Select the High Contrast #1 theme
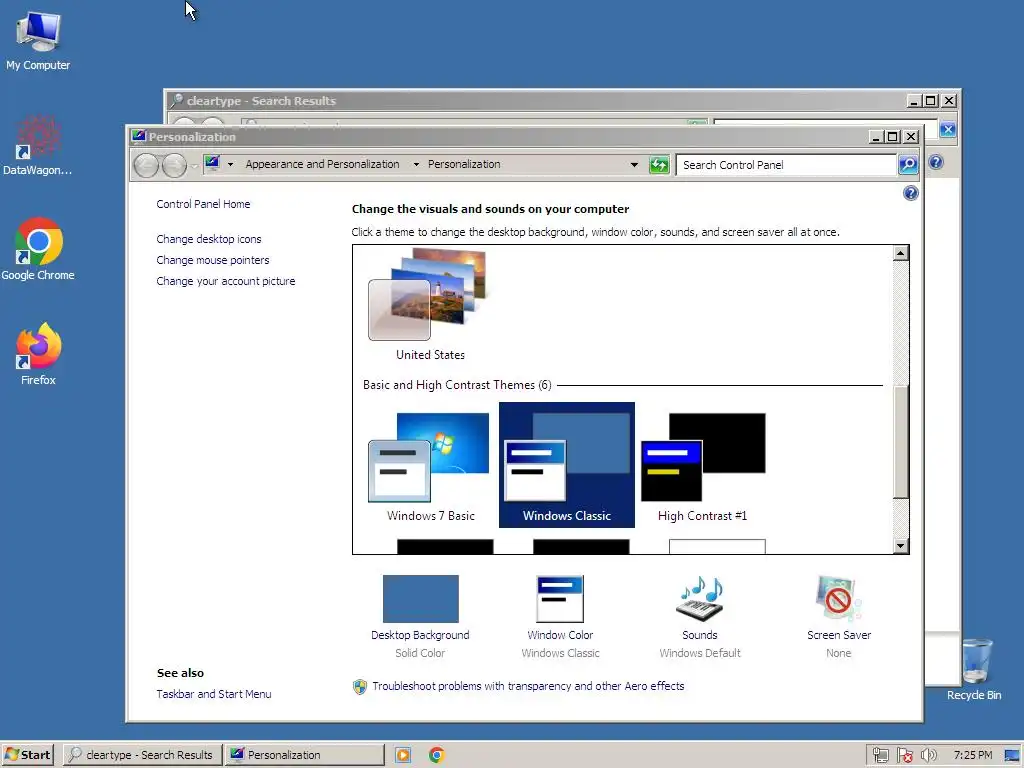This screenshot has height=768, width=1024. click(703, 465)
